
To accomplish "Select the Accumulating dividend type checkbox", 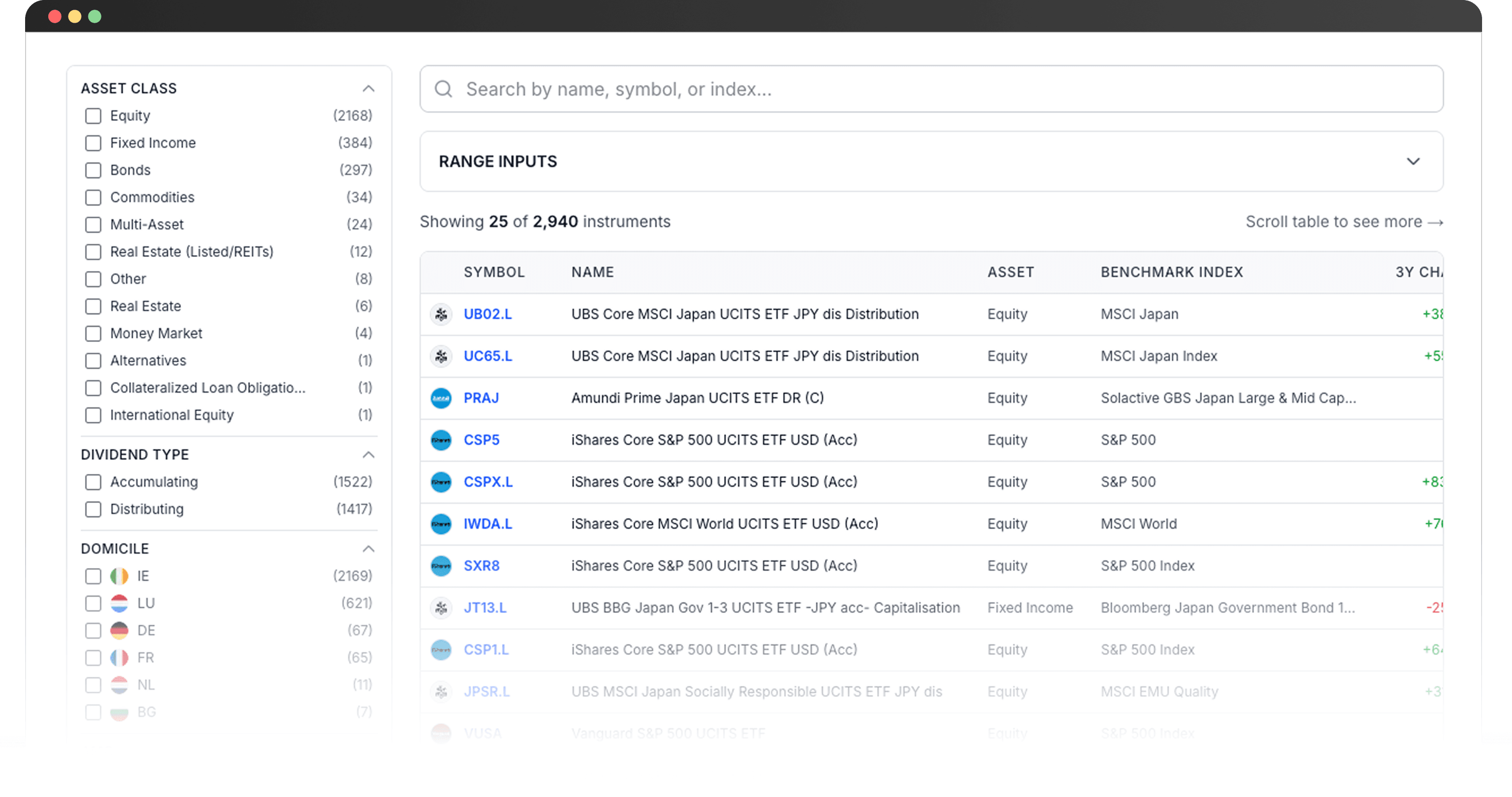I will (x=93, y=482).
